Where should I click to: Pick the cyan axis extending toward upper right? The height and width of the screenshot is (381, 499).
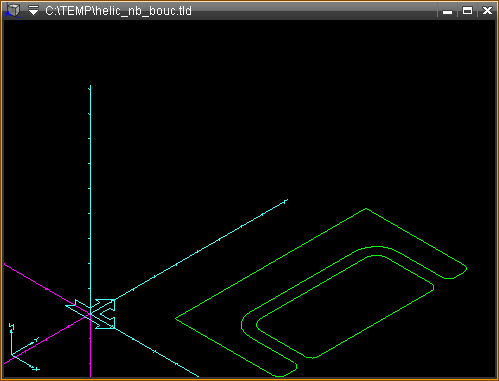[201, 249]
